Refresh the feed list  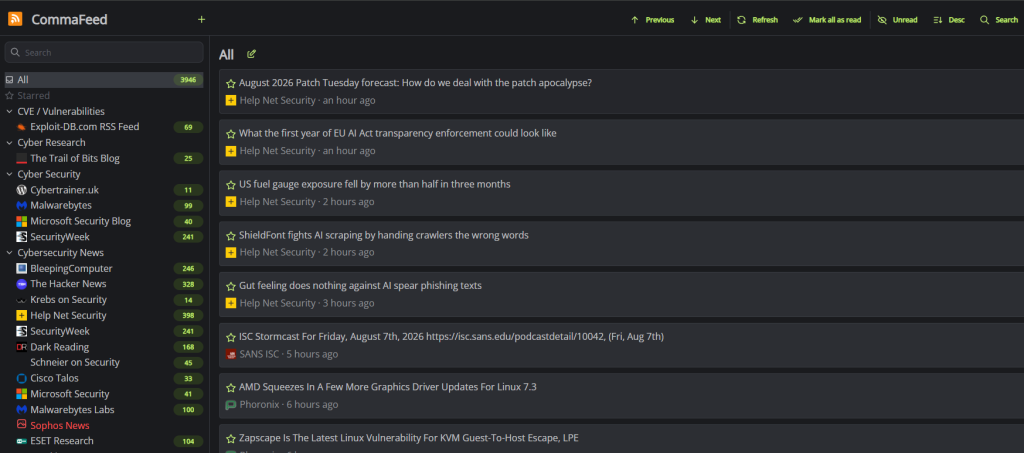758,20
